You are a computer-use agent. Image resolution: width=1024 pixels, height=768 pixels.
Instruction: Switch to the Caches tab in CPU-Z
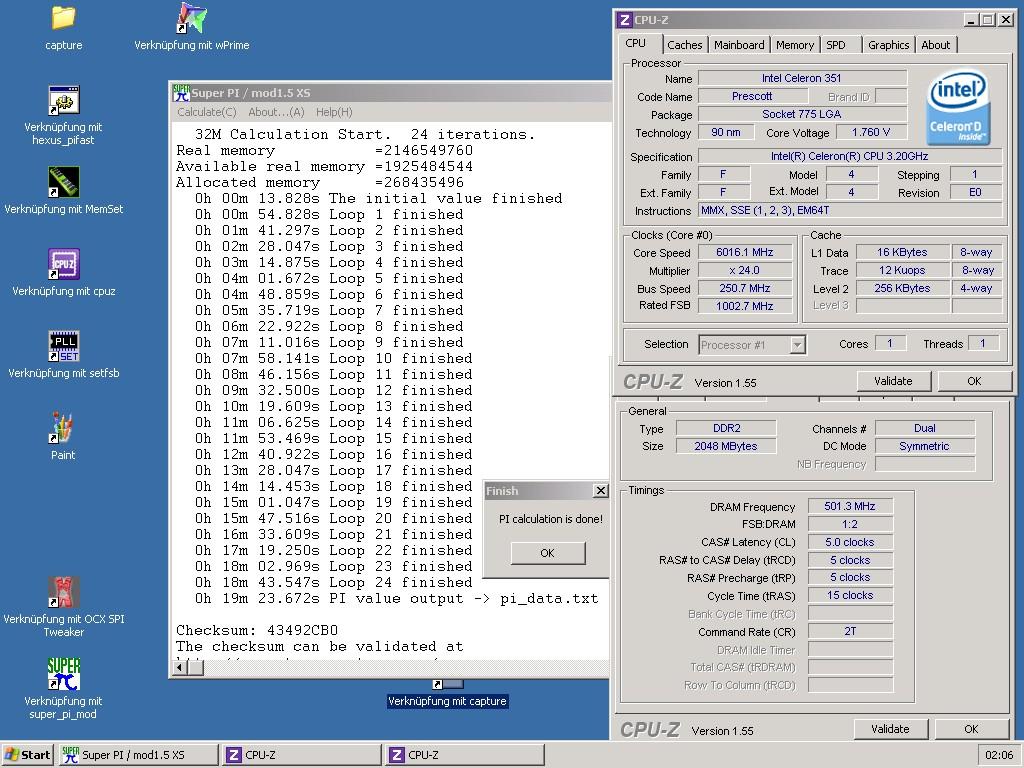click(684, 45)
